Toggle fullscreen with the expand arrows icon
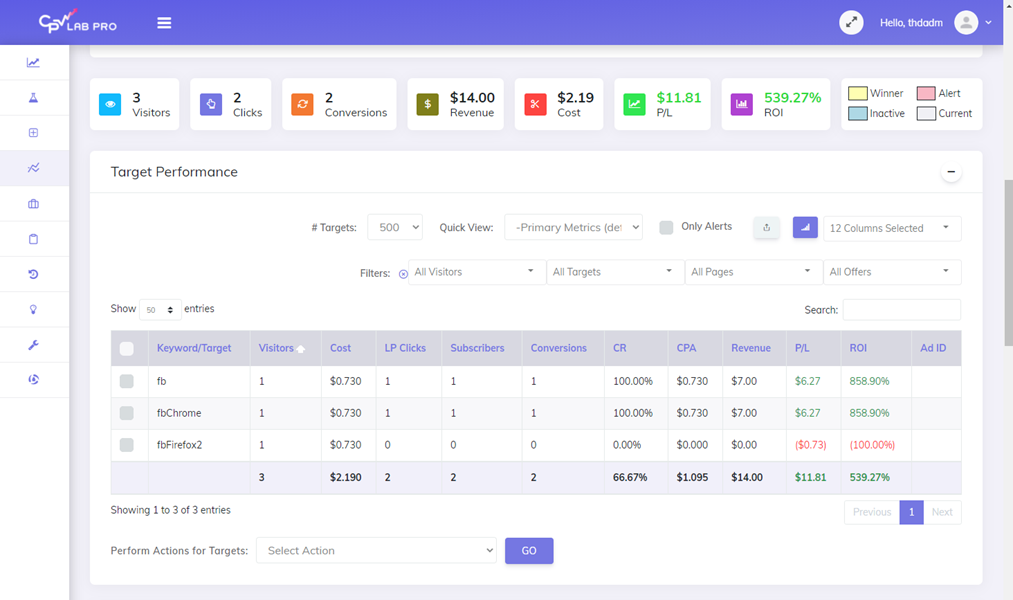This screenshot has width=1013, height=600. coord(851,21)
